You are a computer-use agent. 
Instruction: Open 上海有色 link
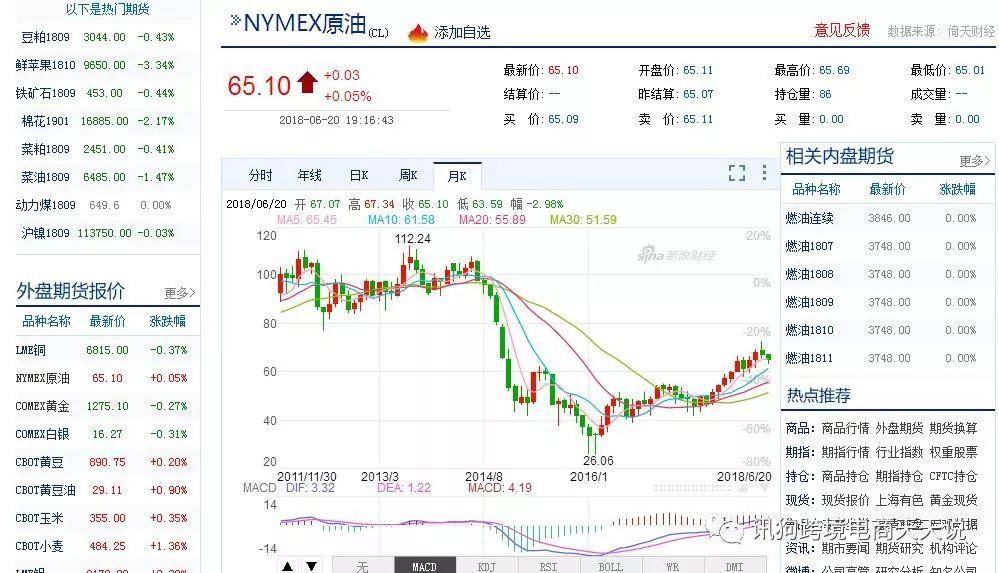[899, 501]
